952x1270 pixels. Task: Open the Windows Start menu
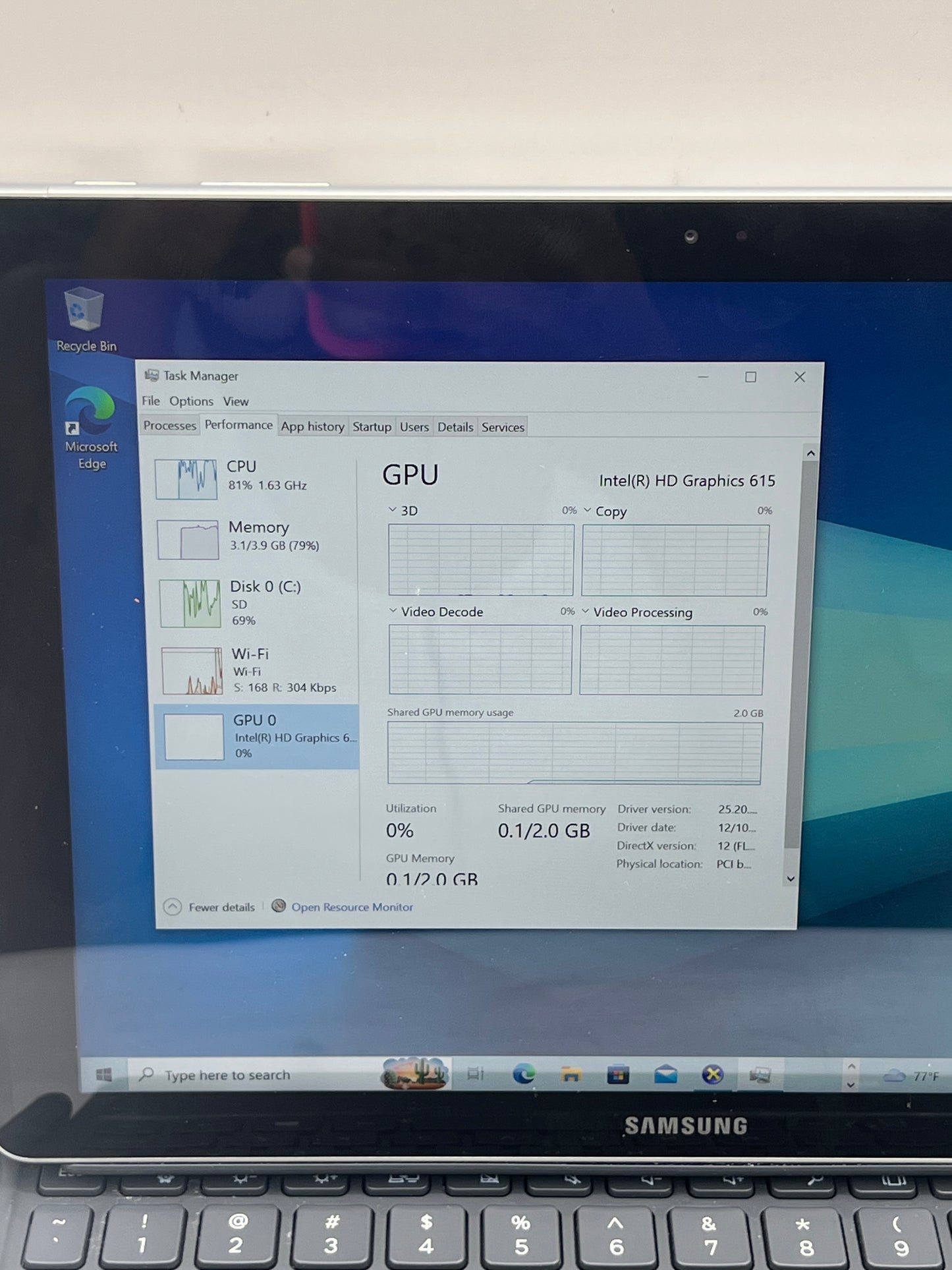point(103,1075)
